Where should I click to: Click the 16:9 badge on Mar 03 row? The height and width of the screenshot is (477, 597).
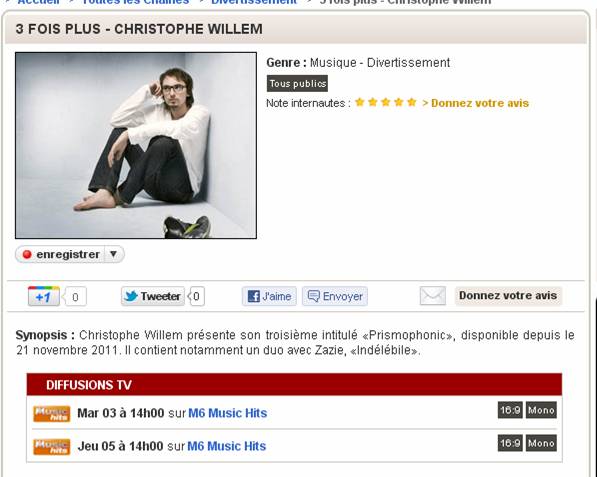[510, 410]
